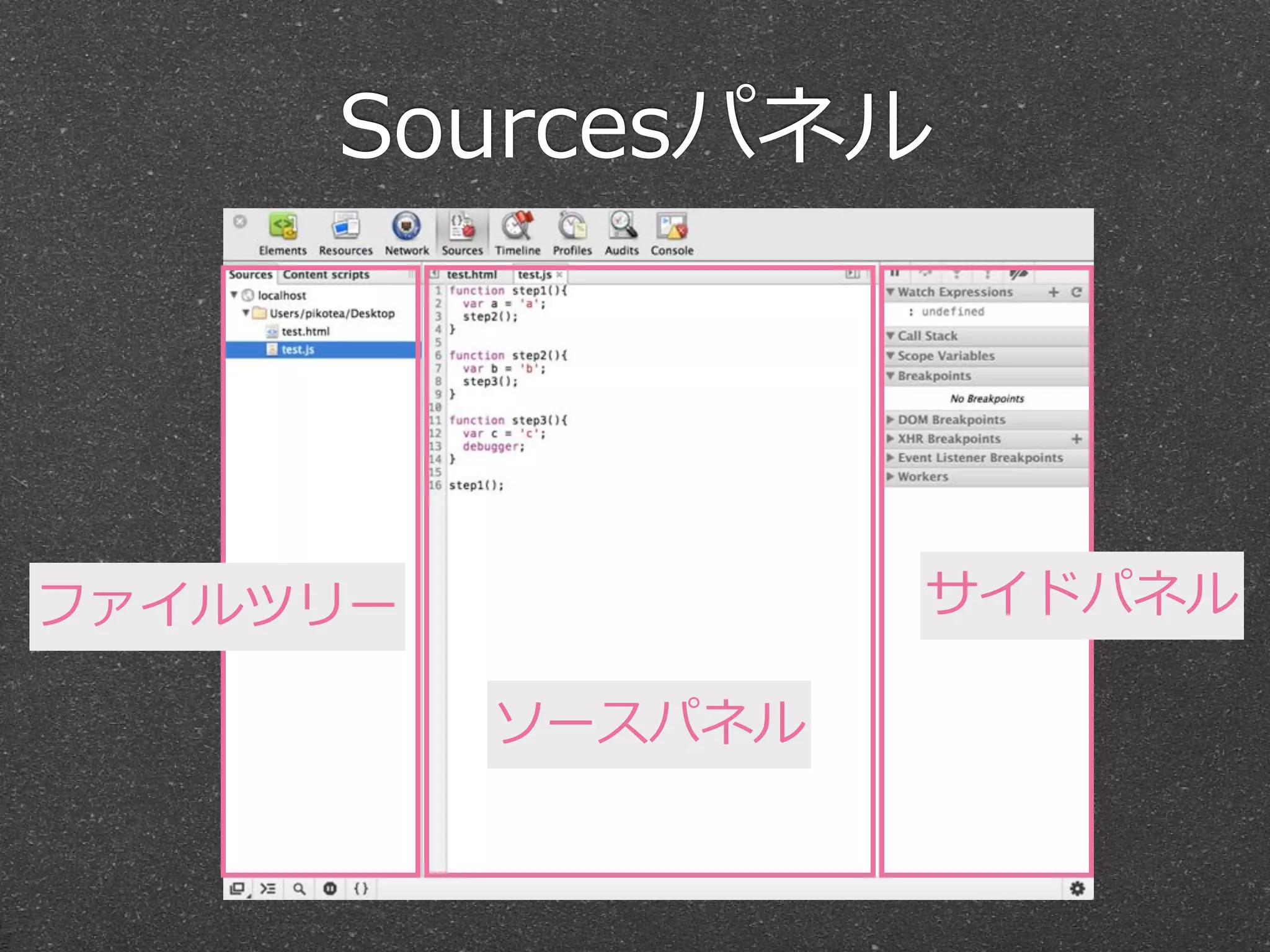Switch to the test.html editor tab
Image resolution: width=1270 pixels, height=952 pixels.
(x=472, y=275)
